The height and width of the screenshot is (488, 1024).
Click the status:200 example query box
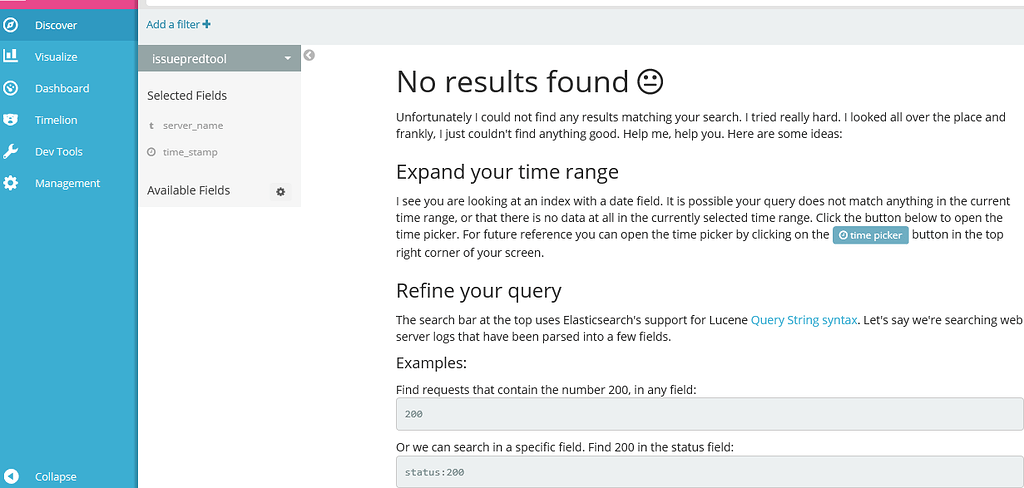[x=709, y=472]
